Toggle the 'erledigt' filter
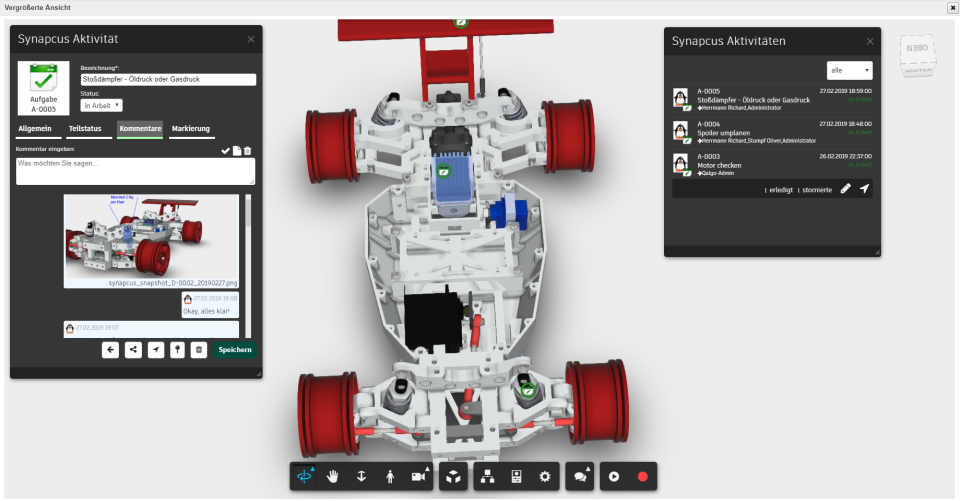Screen dimensions: 960x501 pyautogui.click(x=781, y=190)
